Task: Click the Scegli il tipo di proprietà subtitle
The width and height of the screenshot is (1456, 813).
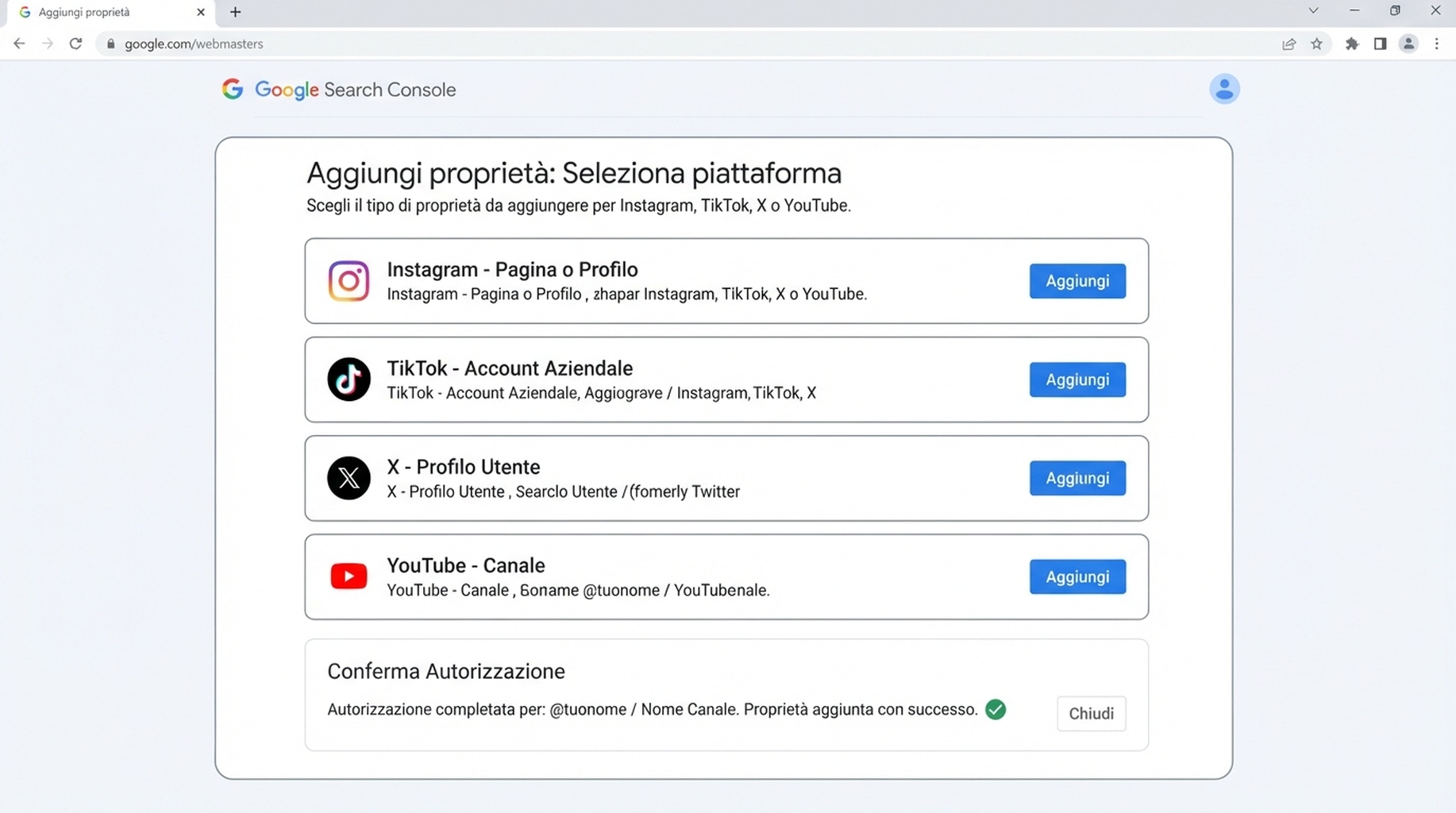Action: point(579,206)
